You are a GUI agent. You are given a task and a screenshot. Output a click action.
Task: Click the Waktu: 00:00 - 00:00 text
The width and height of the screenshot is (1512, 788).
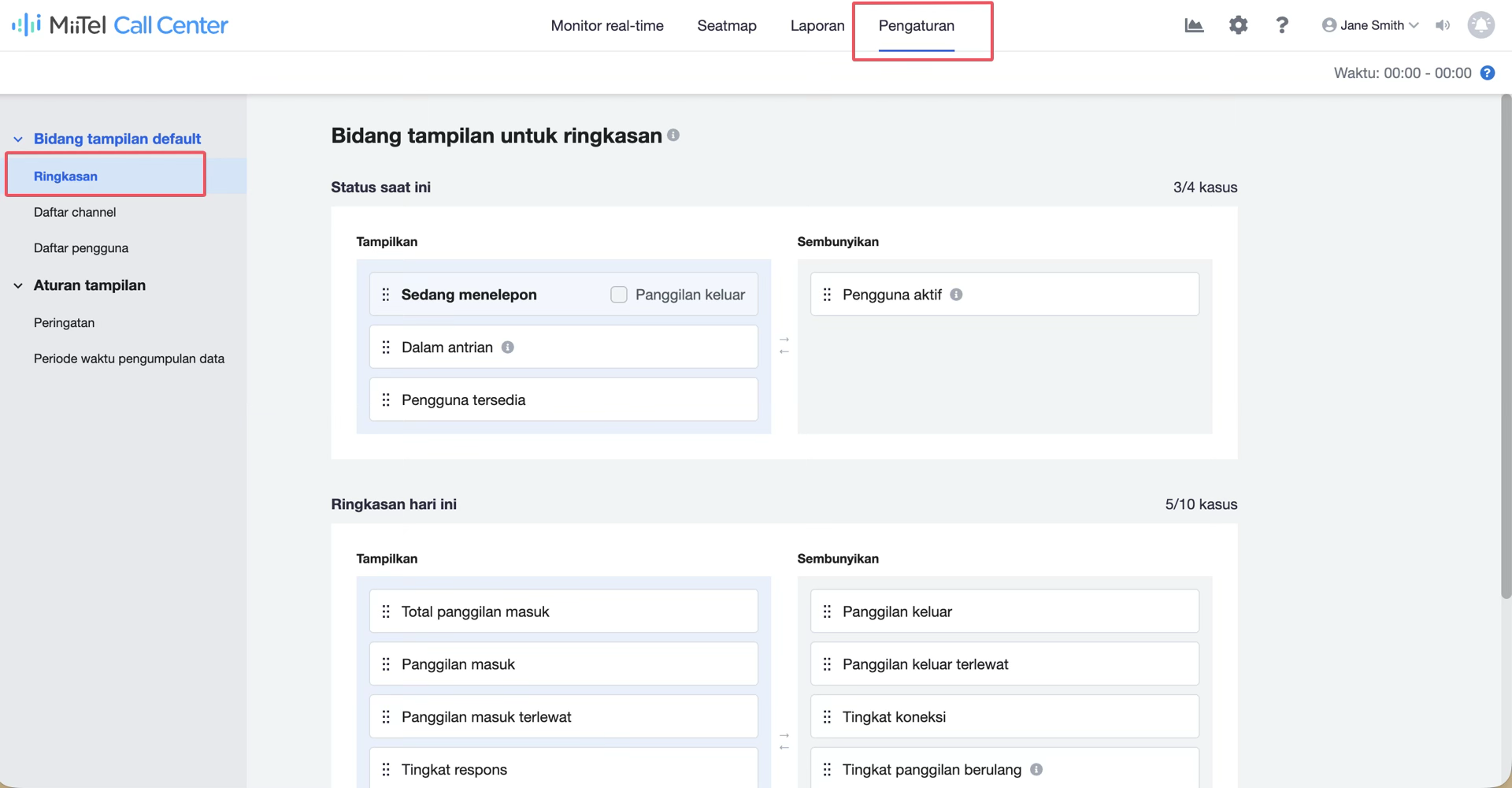[1403, 73]
